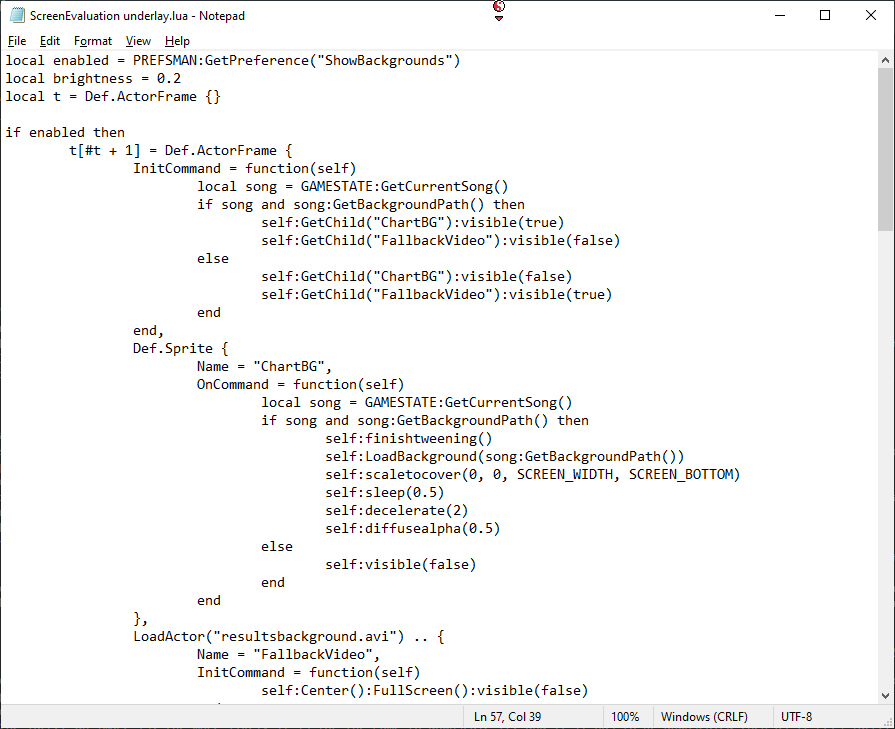Click the 'end,' line before Def.Sprite
Screen dimensions: 895x729
(148, 331)
